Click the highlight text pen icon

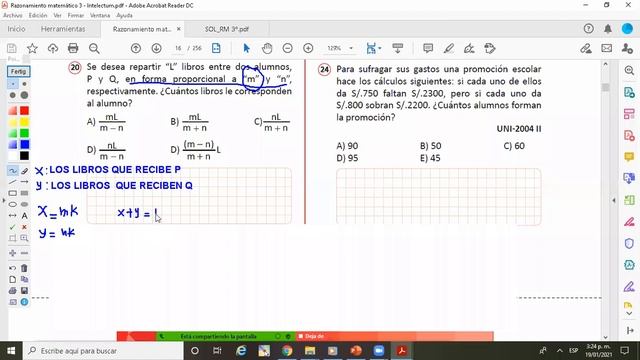click(449, 49)
